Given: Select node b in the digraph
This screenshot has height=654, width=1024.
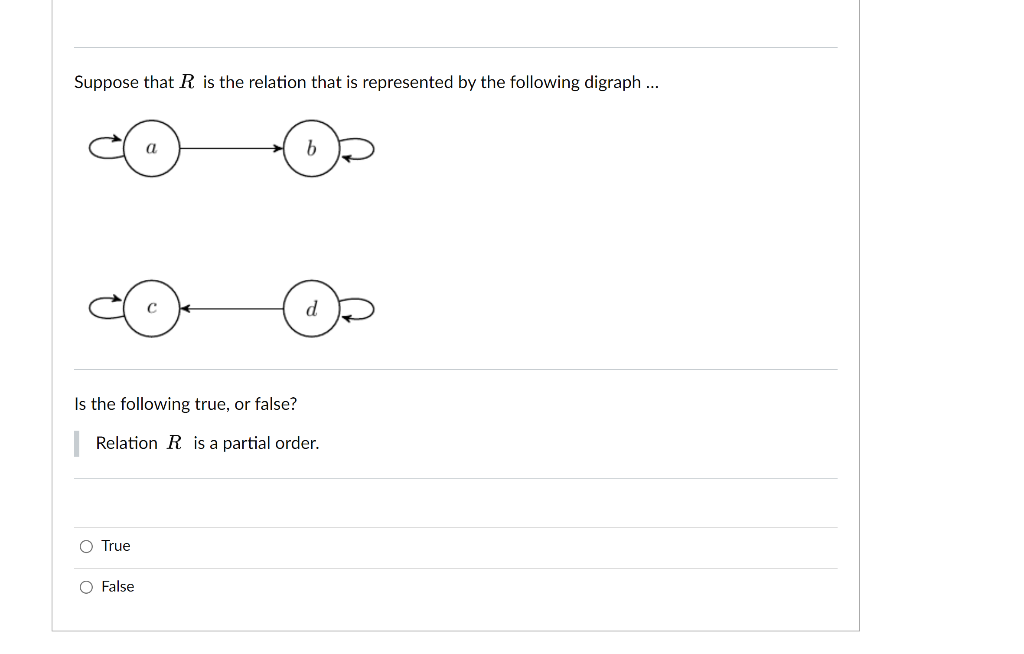Looking at the screenshot, I should (x=311, y=148).
